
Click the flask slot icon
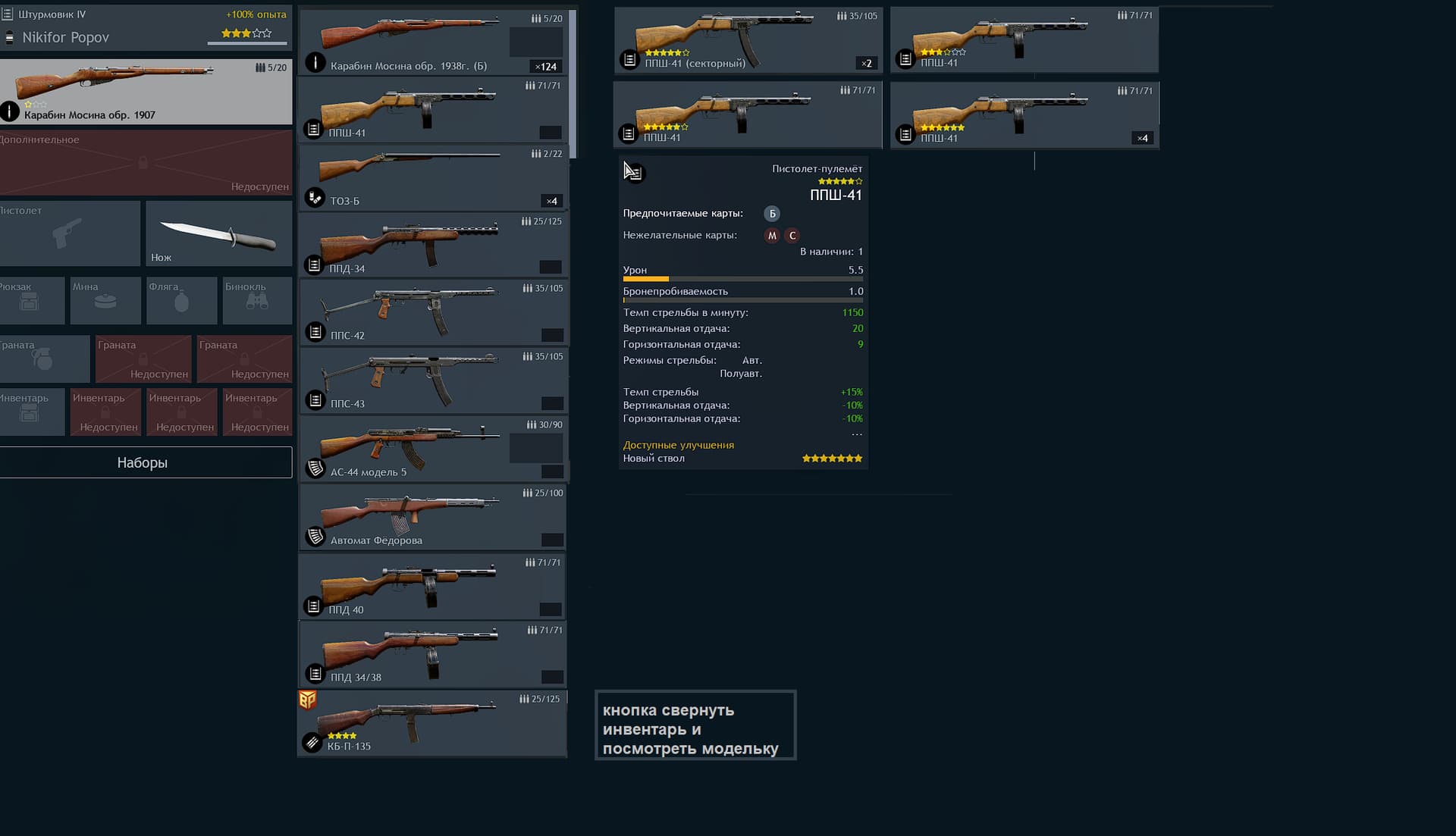tap(181, 301)
